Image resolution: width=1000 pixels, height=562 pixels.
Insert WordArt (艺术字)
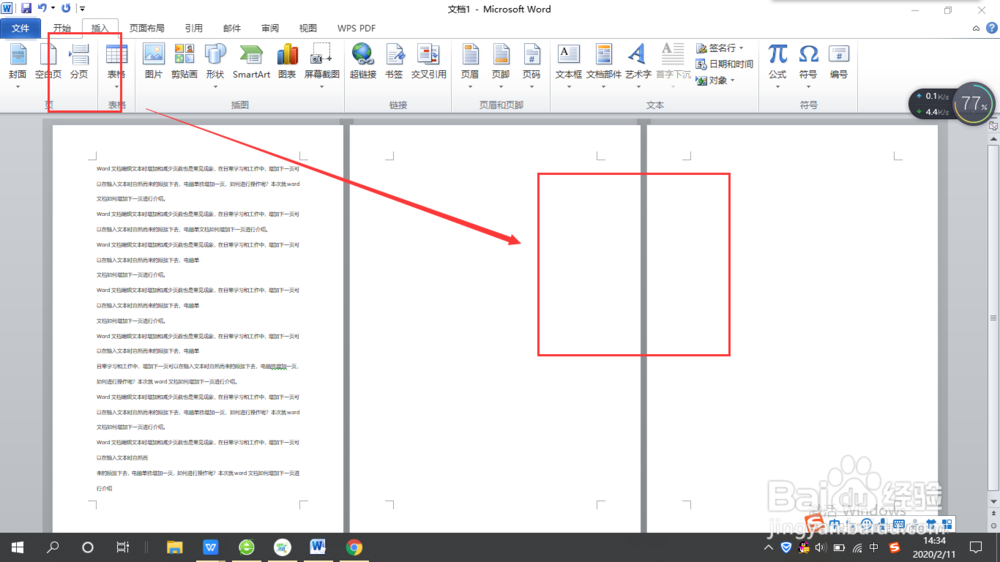pyautogui.click(x=638, y=63)
